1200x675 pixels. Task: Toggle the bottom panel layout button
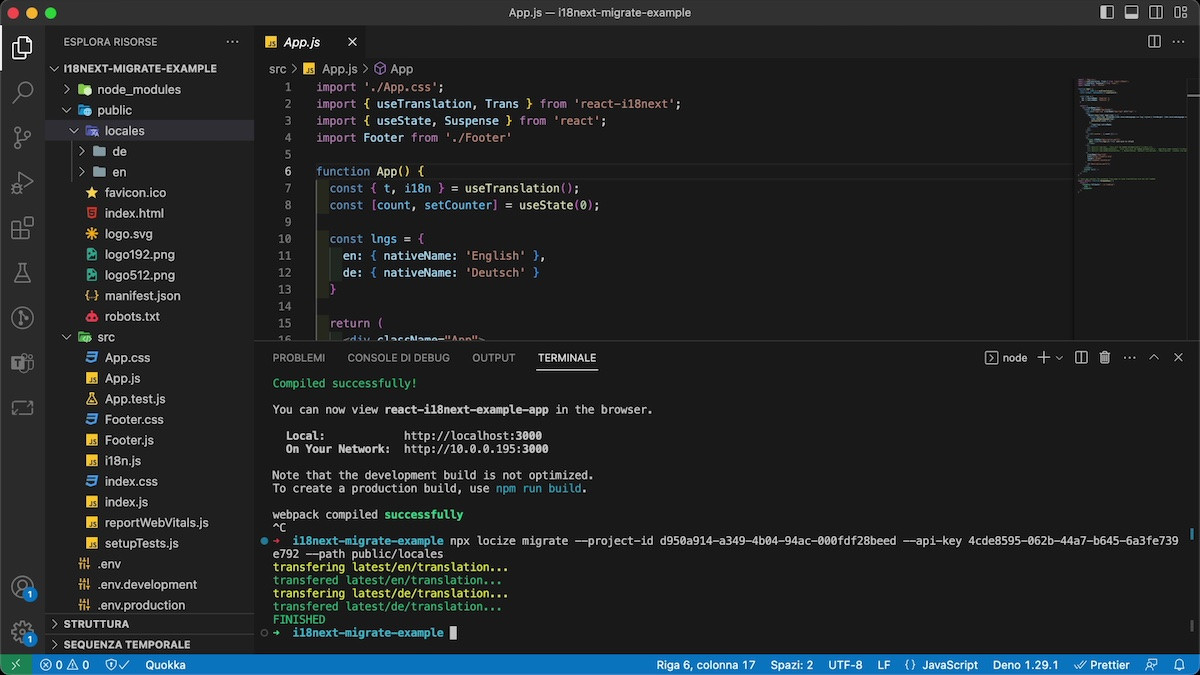point(1131,13)
